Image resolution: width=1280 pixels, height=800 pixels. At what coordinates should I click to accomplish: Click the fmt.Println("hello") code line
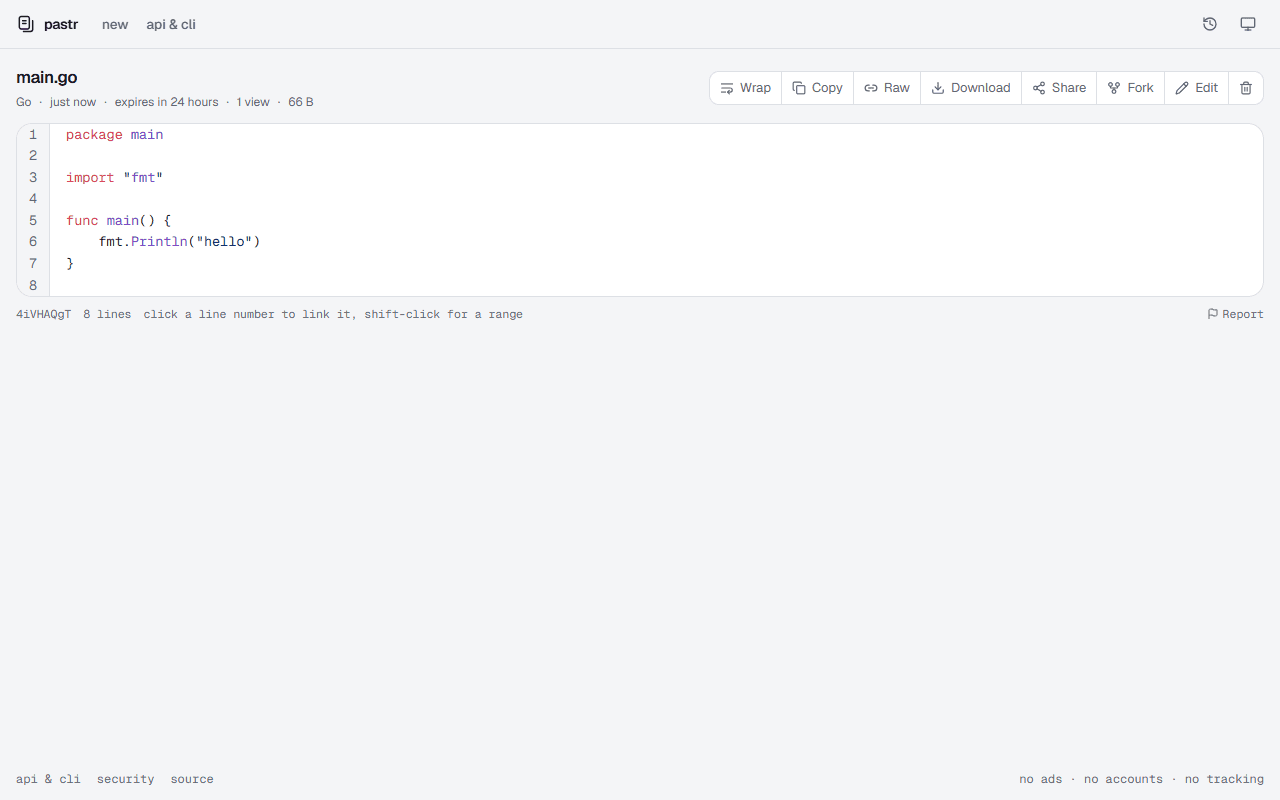pyautogui.click(x=179, y=242)
